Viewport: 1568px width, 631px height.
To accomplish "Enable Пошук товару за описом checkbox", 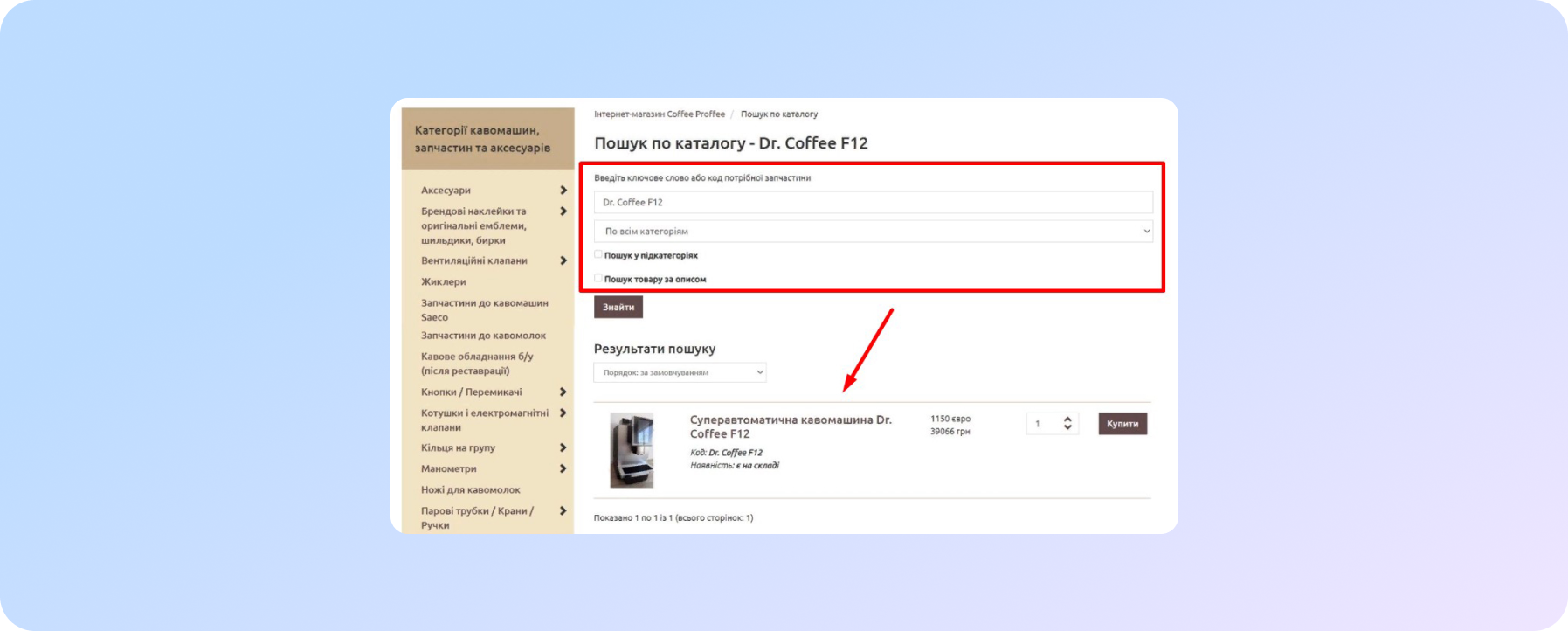I will click(x=598, y=279).
